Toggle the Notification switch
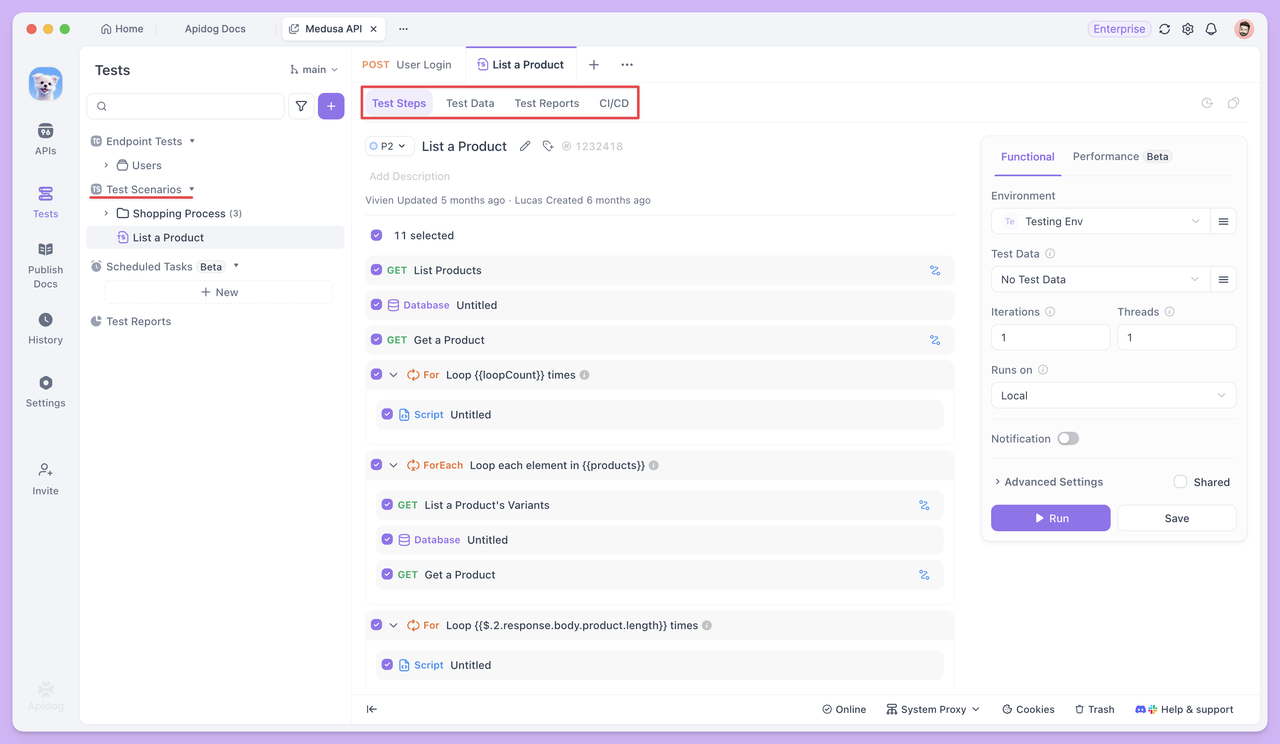Screen dimensions: 1280x744 tap(1068, 439)
